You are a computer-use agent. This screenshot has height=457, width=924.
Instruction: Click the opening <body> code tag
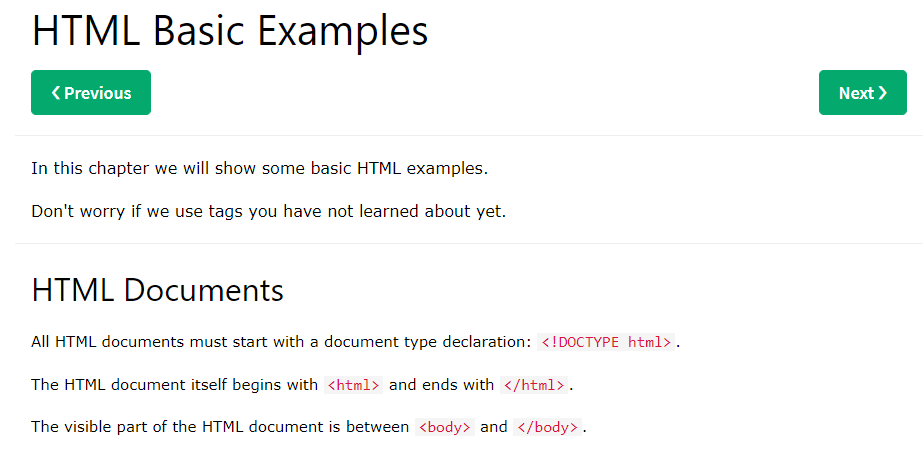click(x=444, y=427)
